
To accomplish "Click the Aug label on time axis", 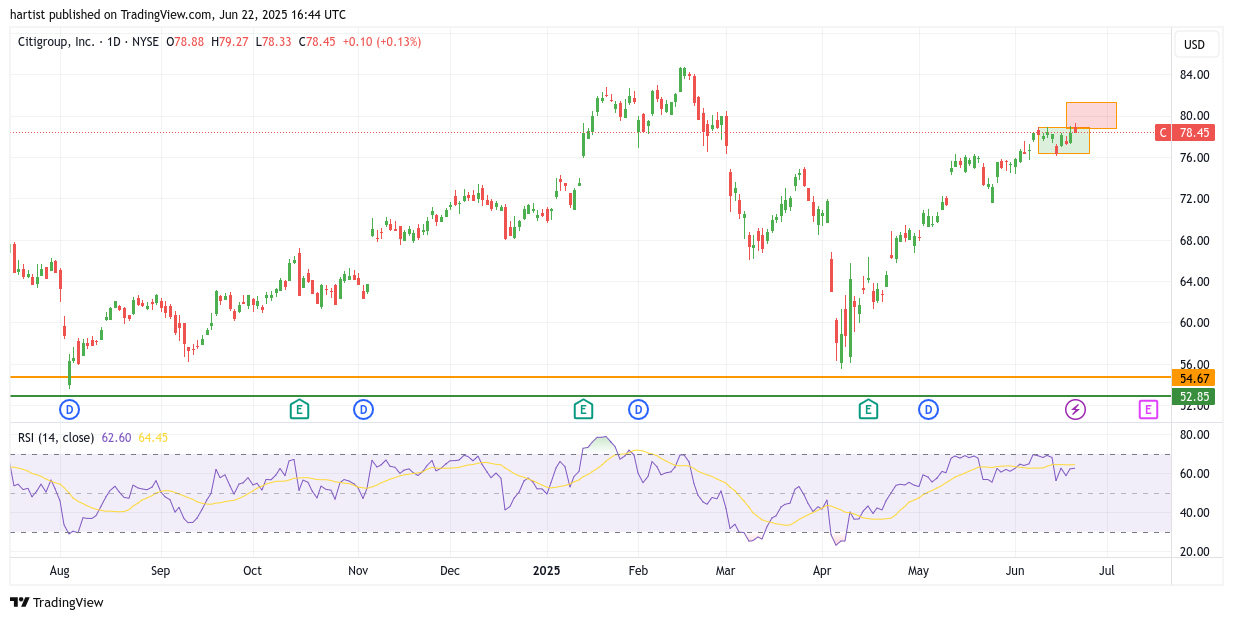I will (60, 571).
